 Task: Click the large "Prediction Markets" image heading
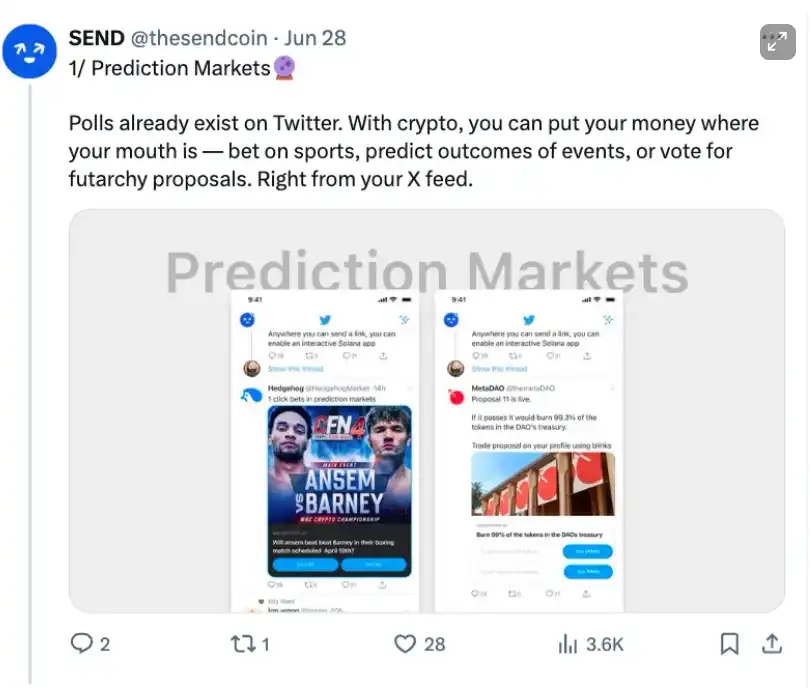pyautogui.click(x=427, y=272)
